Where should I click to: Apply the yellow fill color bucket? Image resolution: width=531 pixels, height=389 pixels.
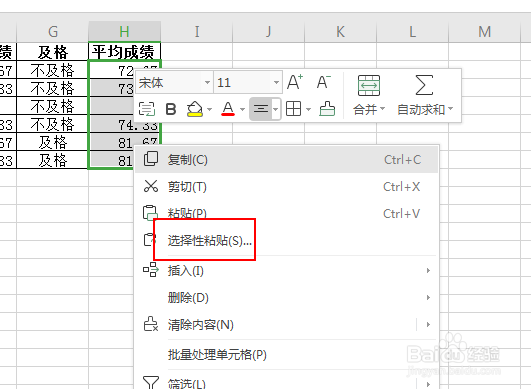coord(195,109)
